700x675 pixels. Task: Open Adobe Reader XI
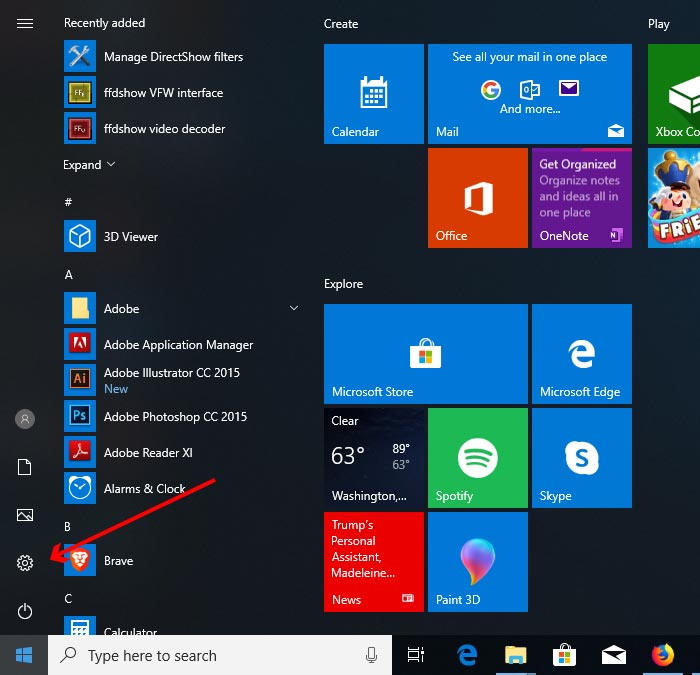coord(183,452)
